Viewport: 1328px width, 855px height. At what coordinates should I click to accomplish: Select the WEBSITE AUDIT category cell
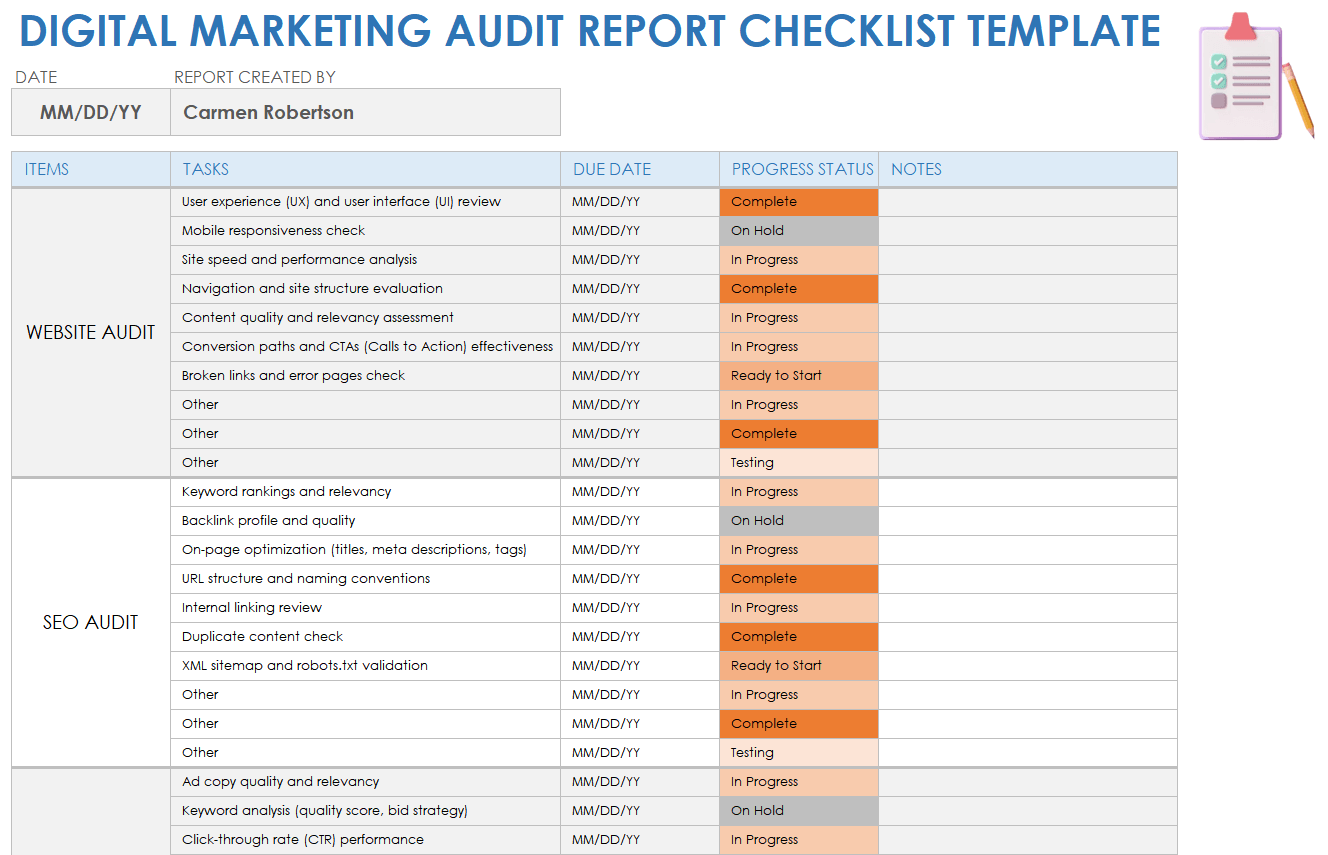coord(91,333)
